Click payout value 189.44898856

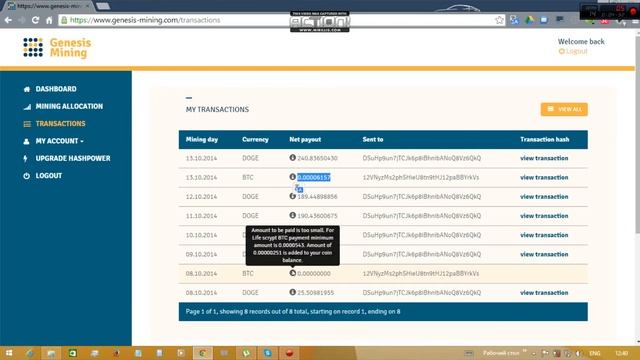pos(317,197)
